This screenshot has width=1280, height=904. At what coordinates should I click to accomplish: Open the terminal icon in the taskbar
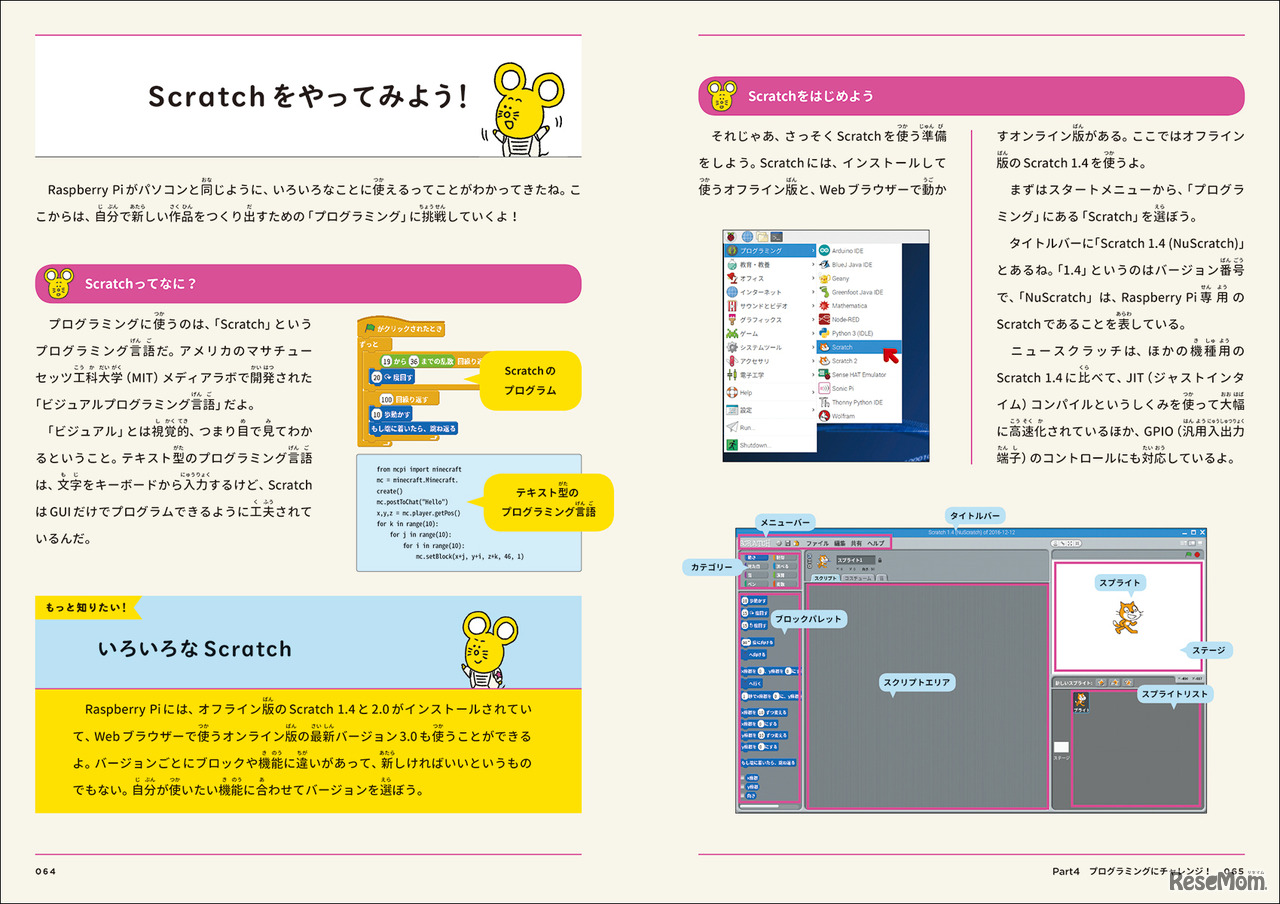tap(775, 236)
